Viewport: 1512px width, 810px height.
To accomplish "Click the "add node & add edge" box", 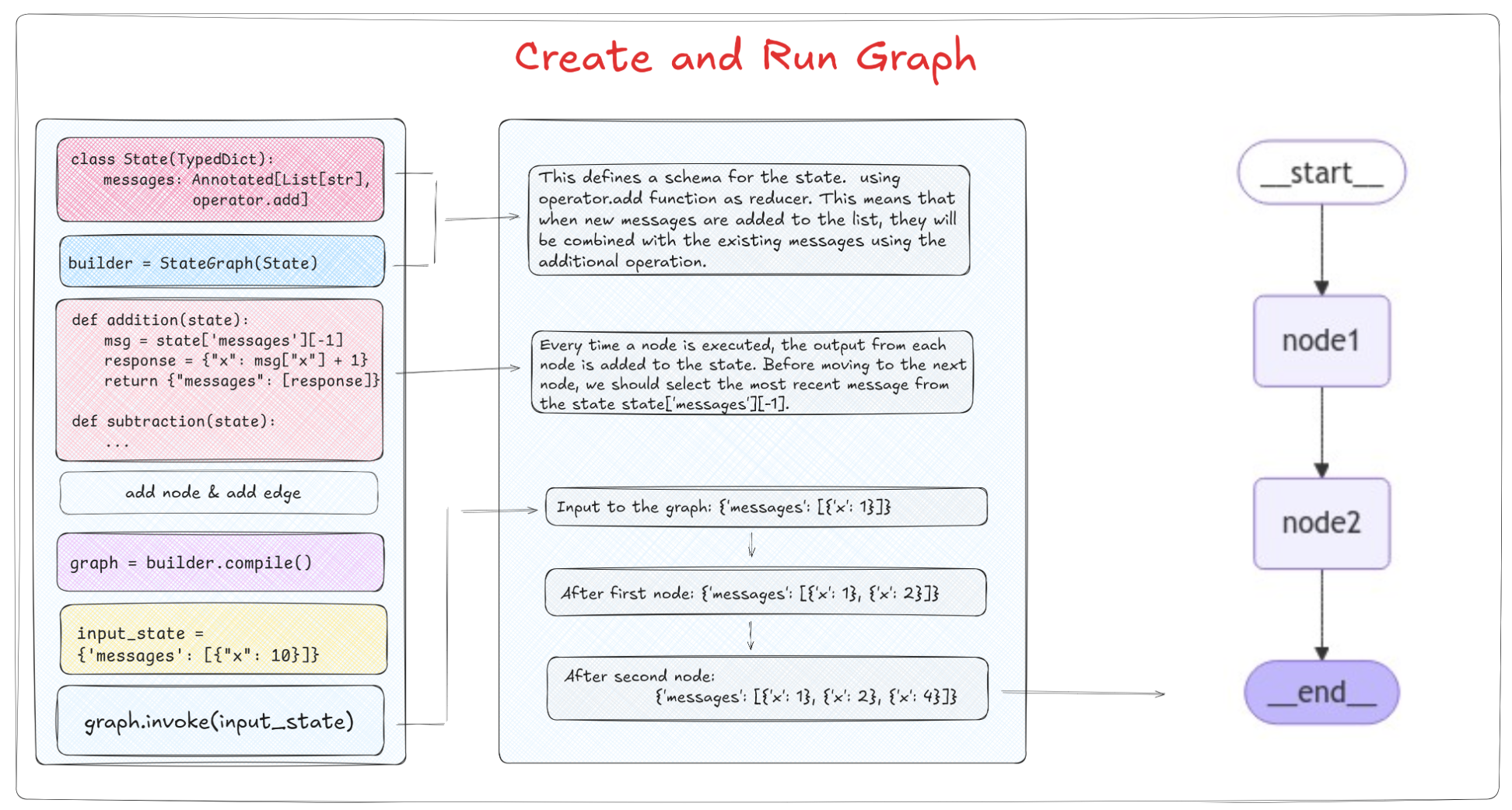I will 219,493.
